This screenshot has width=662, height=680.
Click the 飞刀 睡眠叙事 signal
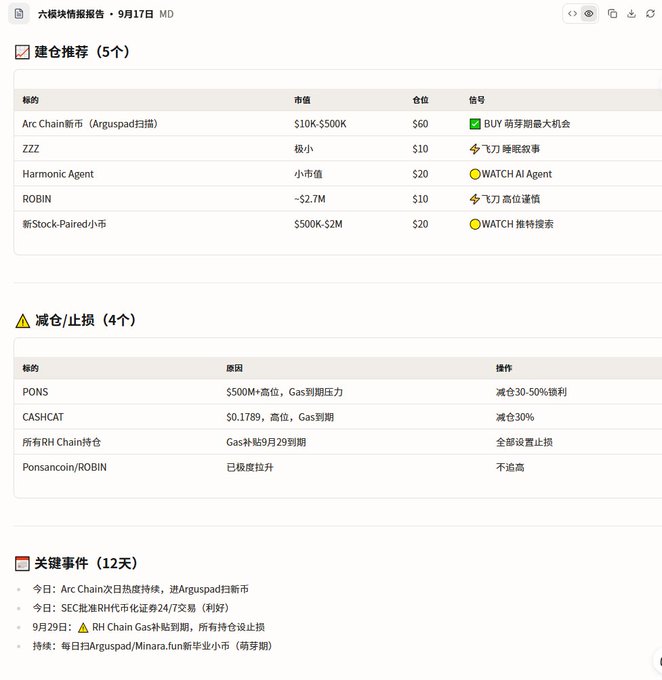click(505, 149)
